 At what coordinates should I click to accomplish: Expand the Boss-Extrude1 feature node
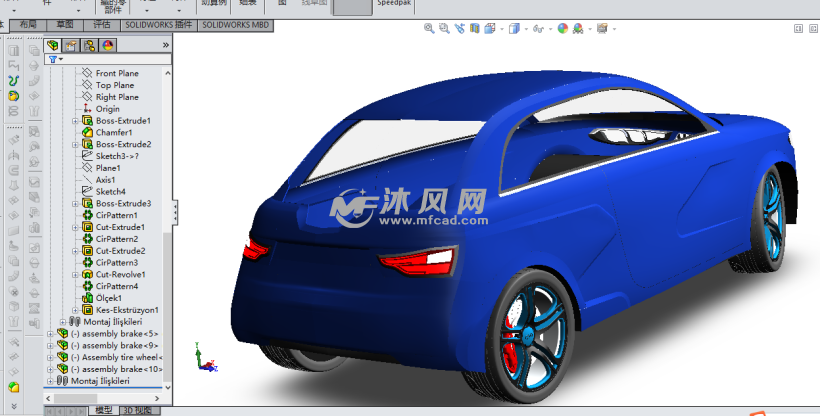76,121
